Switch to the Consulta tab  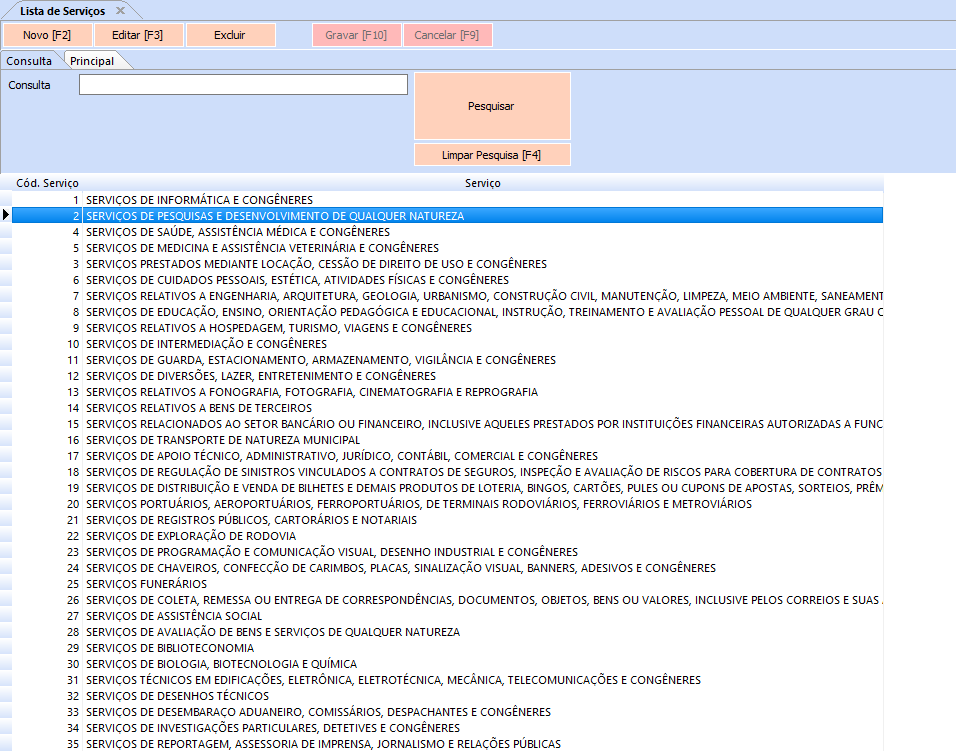30,61
